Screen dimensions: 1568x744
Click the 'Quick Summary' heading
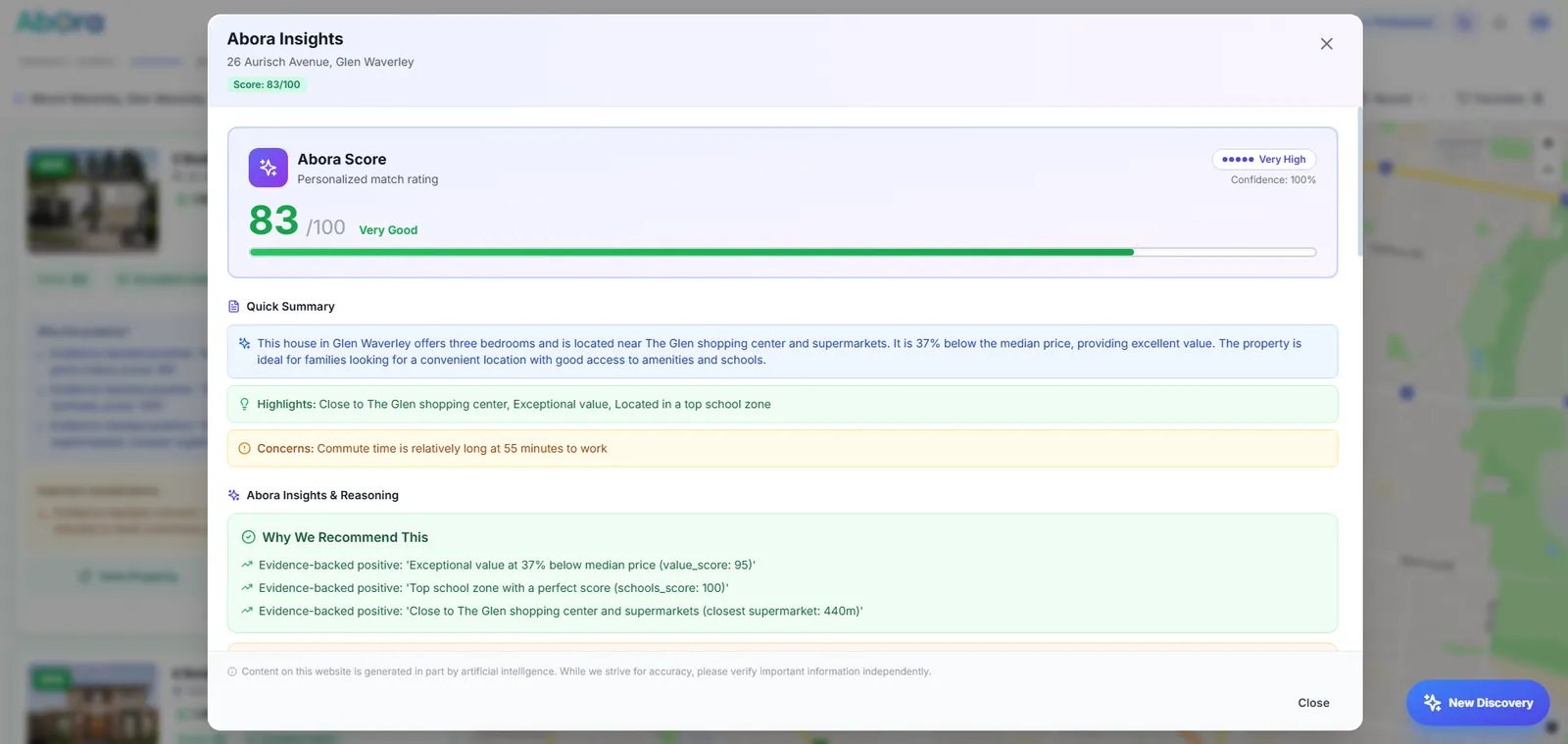290,307
